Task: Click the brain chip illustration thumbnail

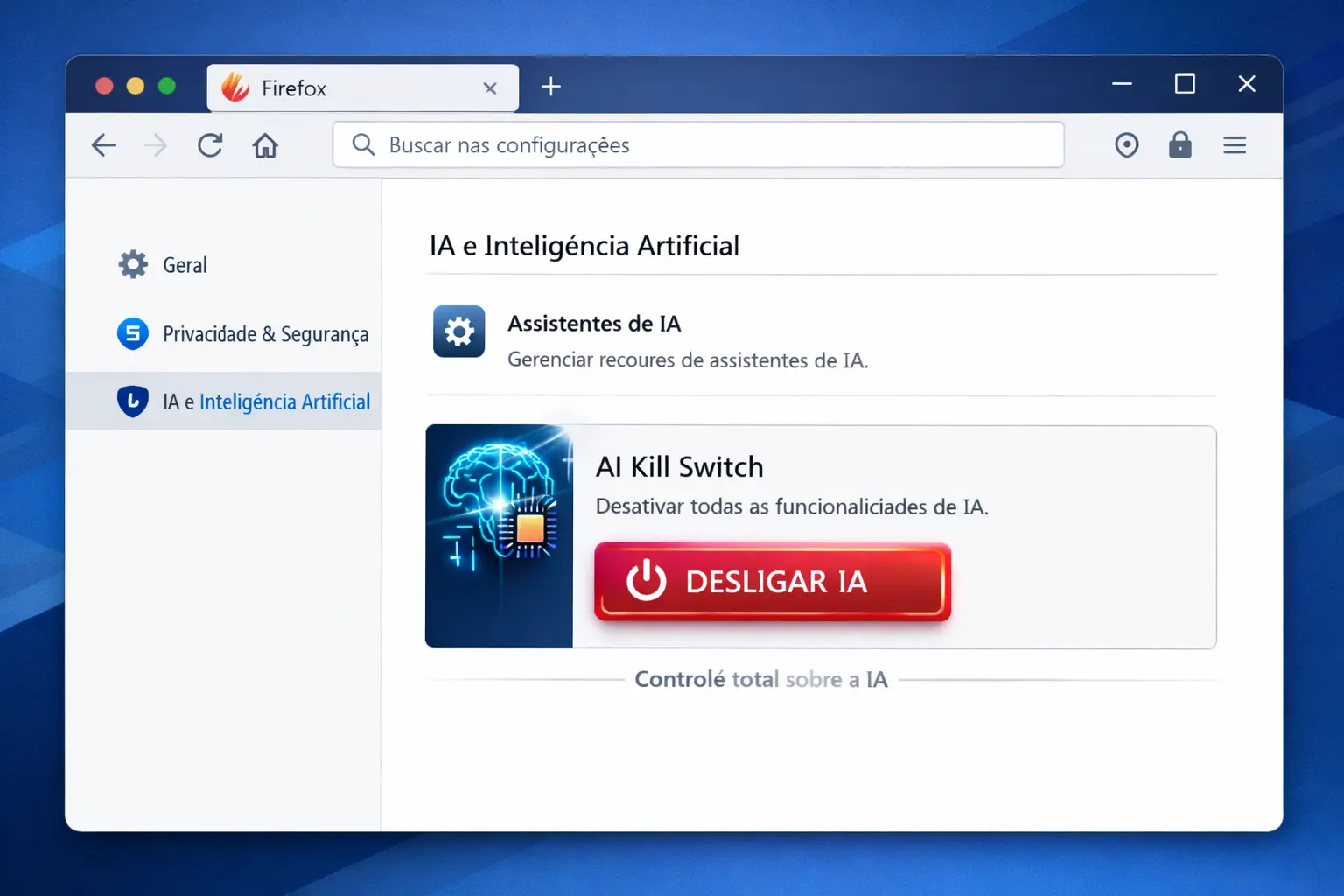Action: [499, 536]
